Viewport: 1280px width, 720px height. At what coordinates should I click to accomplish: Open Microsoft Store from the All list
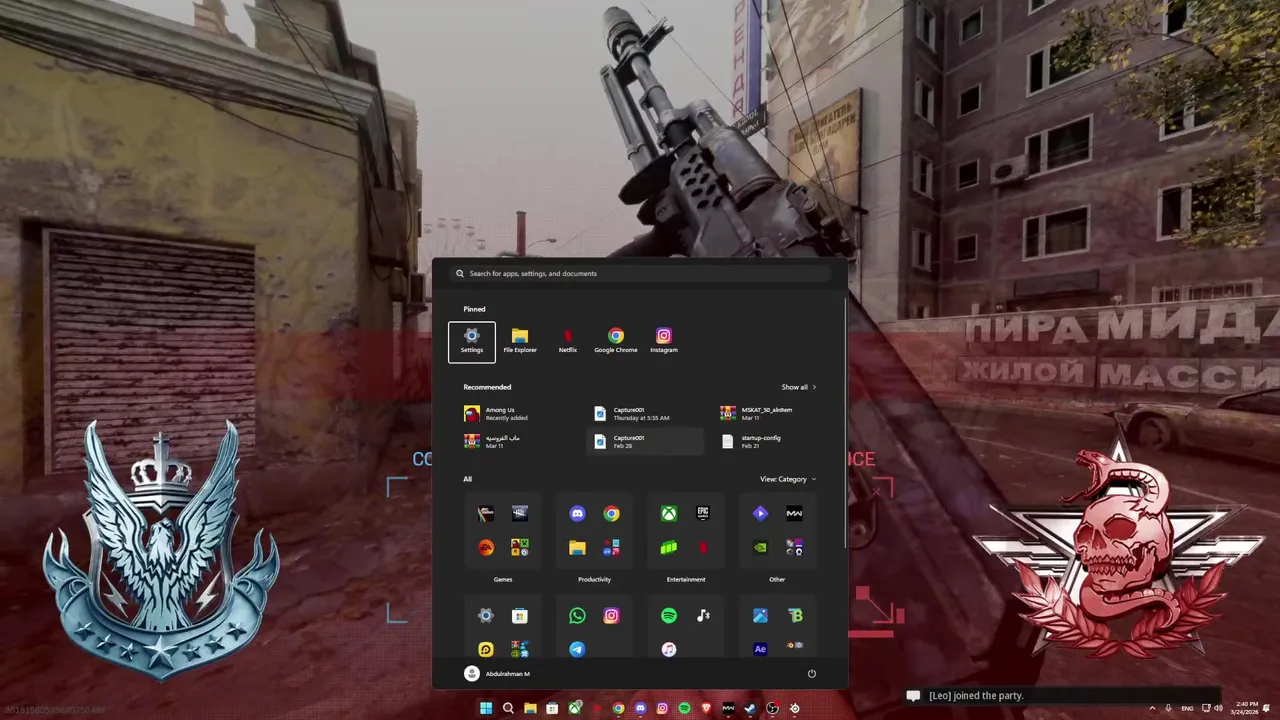tap(519, 616)
